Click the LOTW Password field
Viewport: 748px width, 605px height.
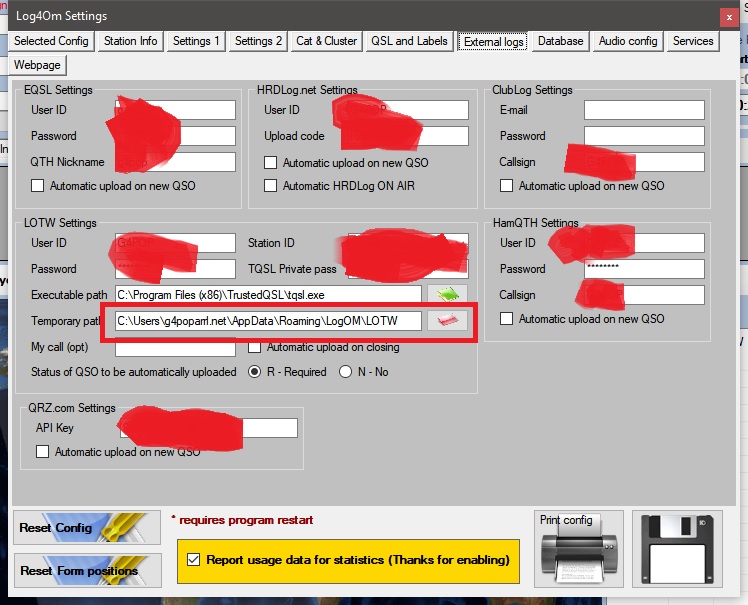175,269
